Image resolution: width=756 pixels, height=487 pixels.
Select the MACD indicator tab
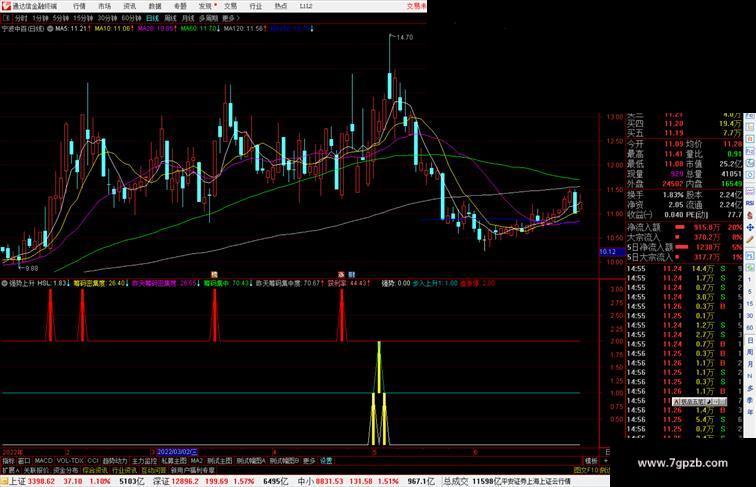coord(43,461)
